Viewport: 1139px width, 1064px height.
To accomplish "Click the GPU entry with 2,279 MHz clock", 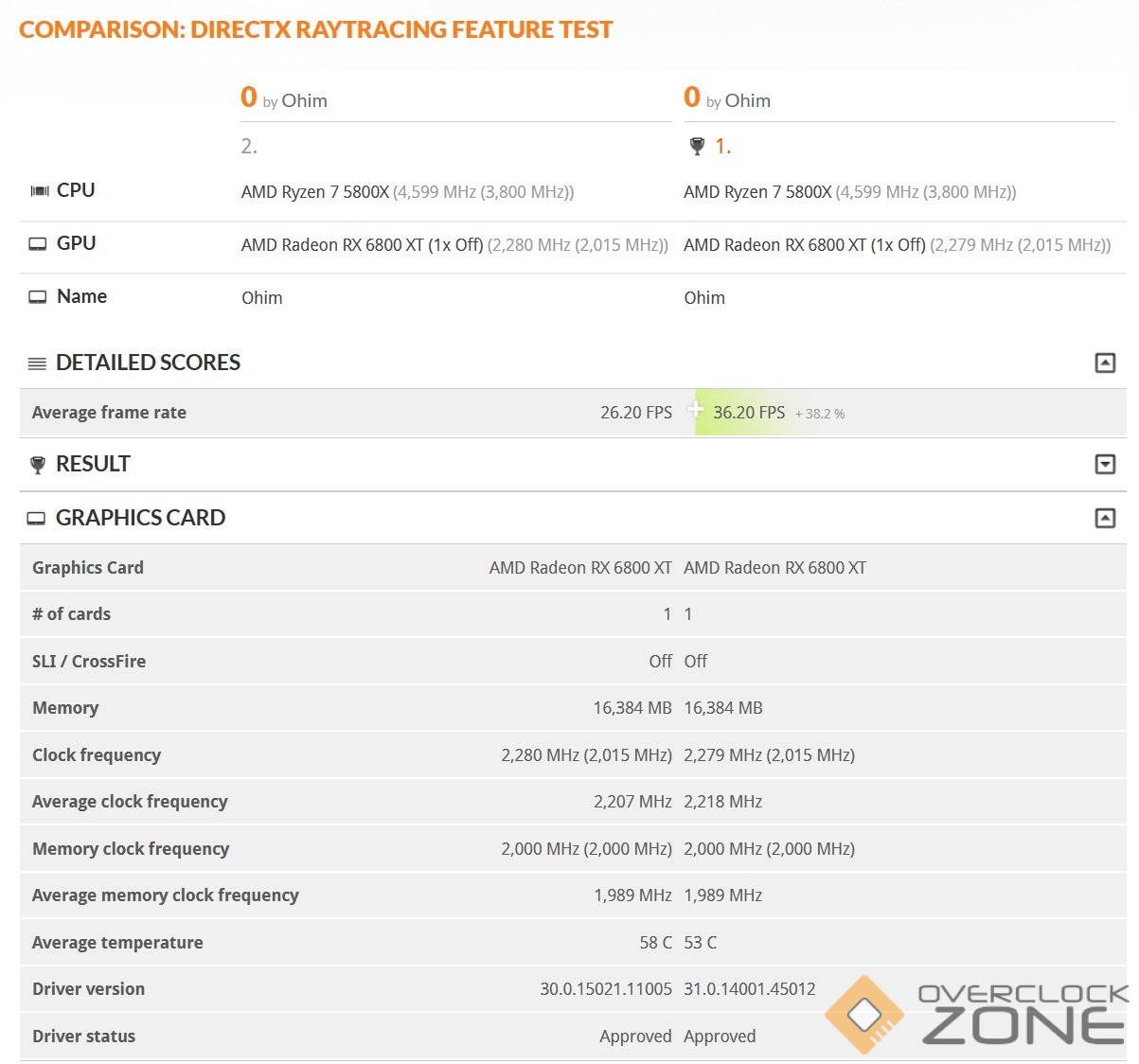I will click(x=898, y=245).
